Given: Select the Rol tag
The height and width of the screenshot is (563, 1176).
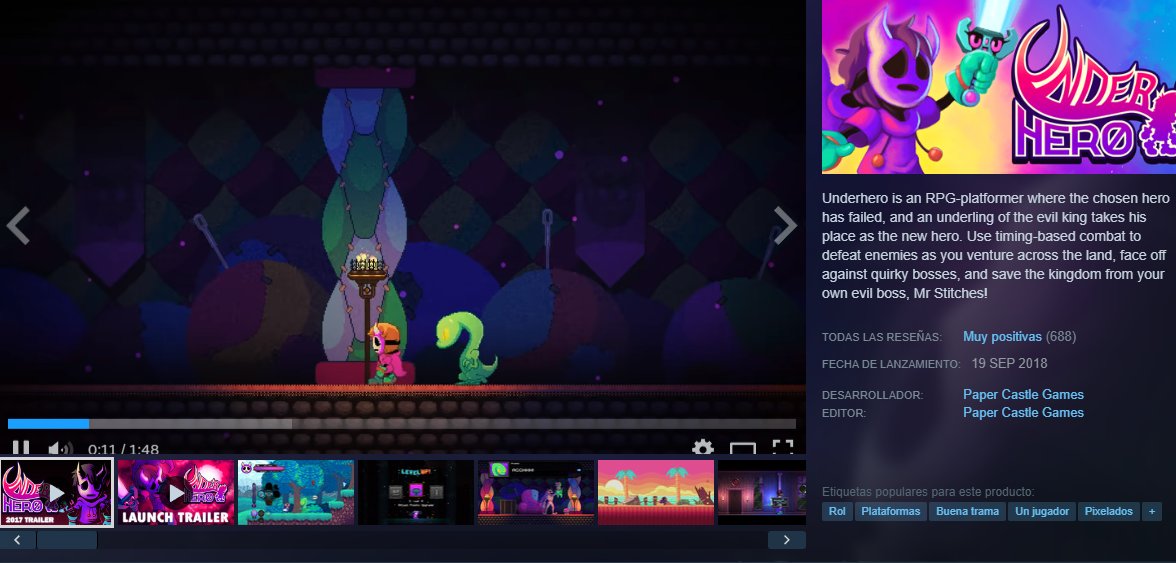Looking at the screenshot, I should 836,511.
